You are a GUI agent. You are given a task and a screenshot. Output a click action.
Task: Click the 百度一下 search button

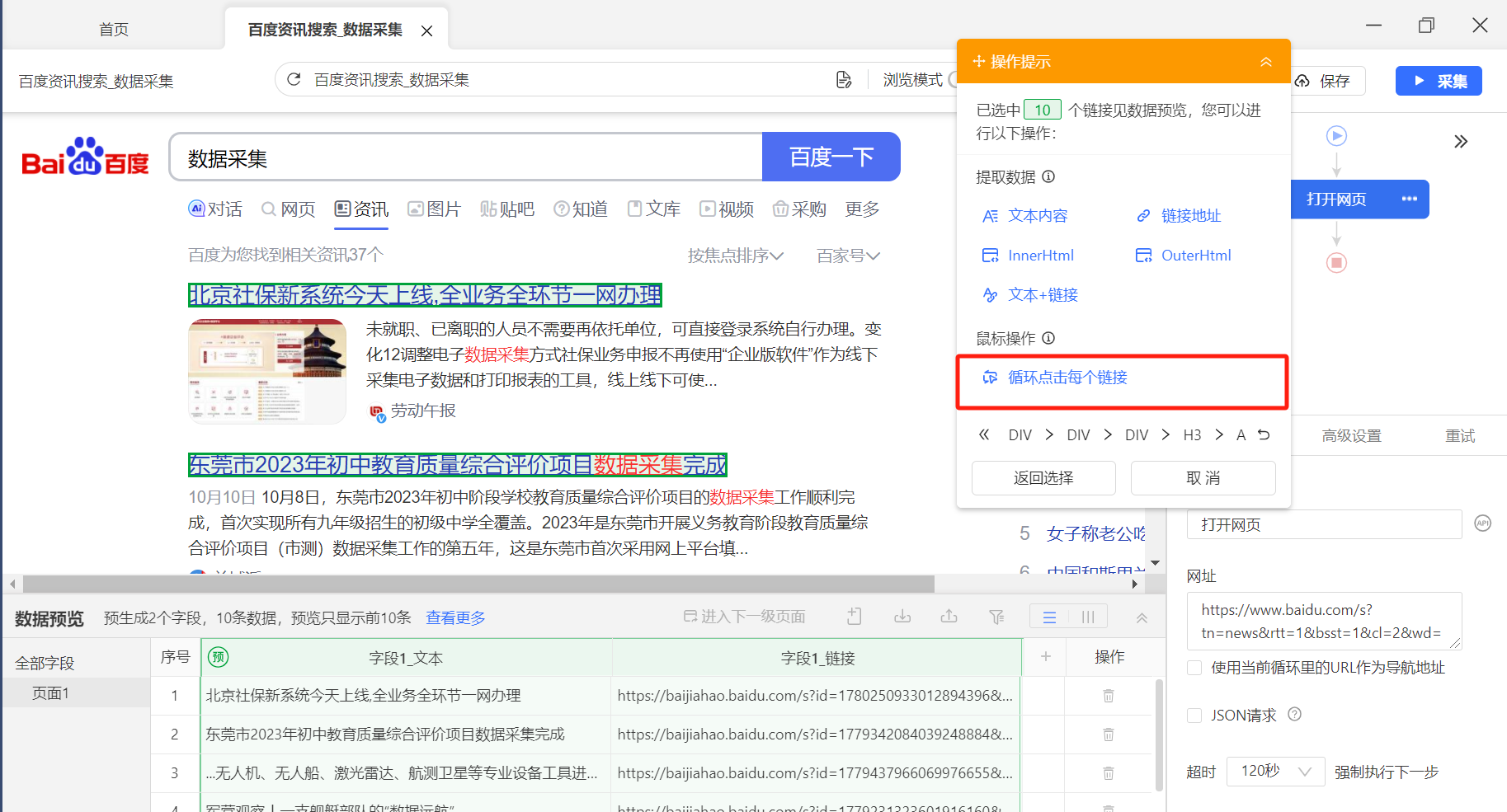click(x=831, y=157)
